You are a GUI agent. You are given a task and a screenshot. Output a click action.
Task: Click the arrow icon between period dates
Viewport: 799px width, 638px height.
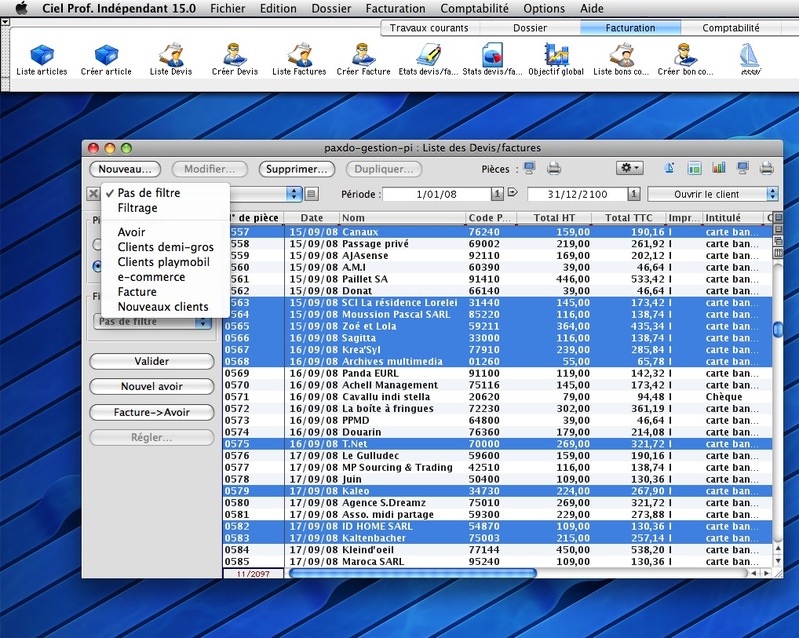pos(513,193)
